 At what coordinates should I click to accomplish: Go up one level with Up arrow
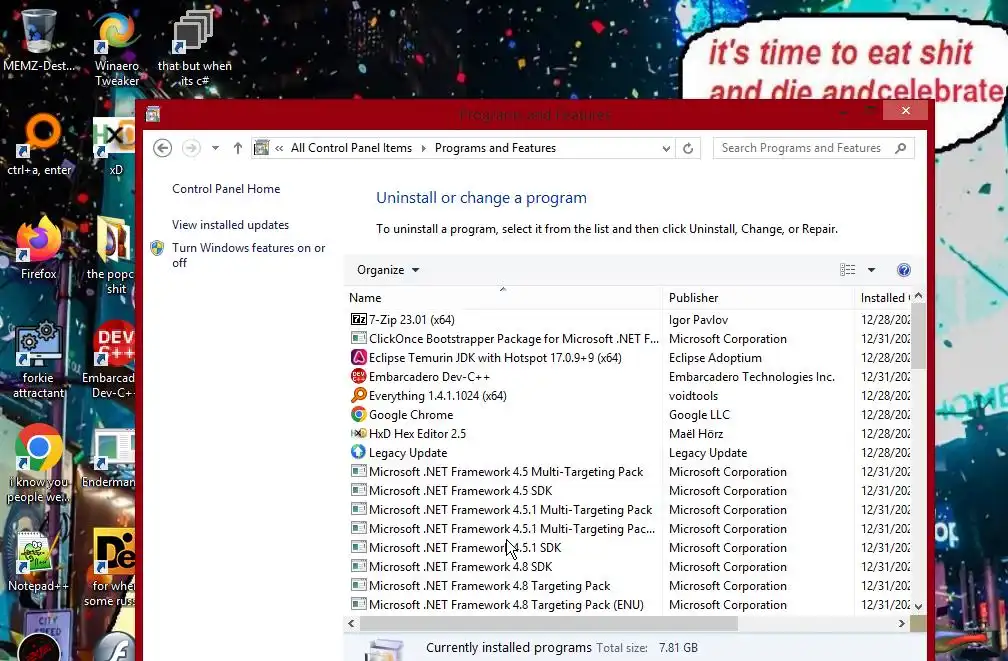(238, 148)
